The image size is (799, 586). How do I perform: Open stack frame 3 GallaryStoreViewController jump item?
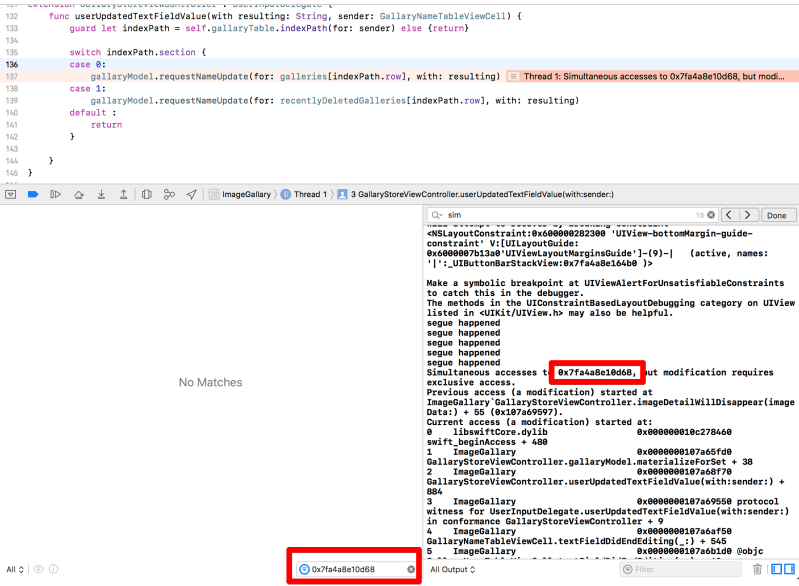[x=476, y=194]
